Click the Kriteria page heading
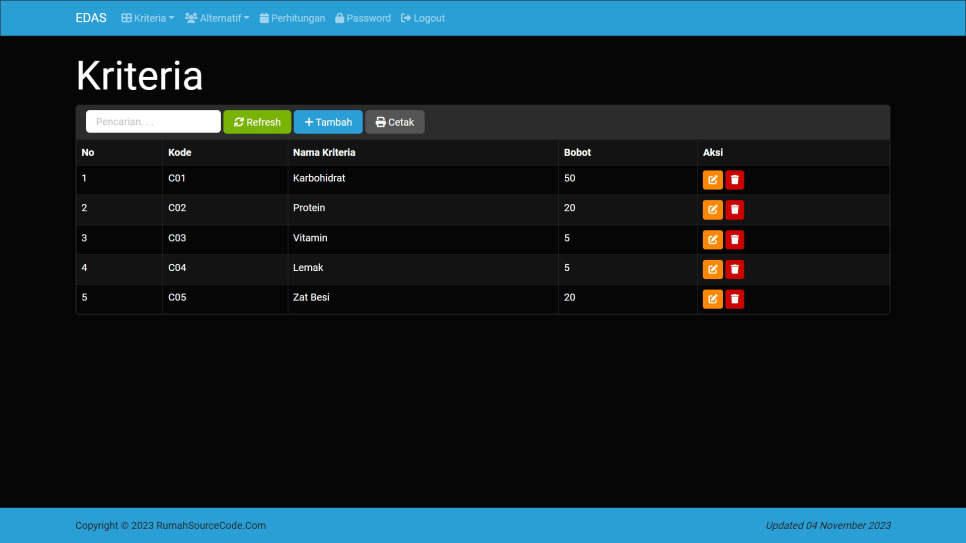Viewport: 966px width, 543px height. tap(139, 76)
